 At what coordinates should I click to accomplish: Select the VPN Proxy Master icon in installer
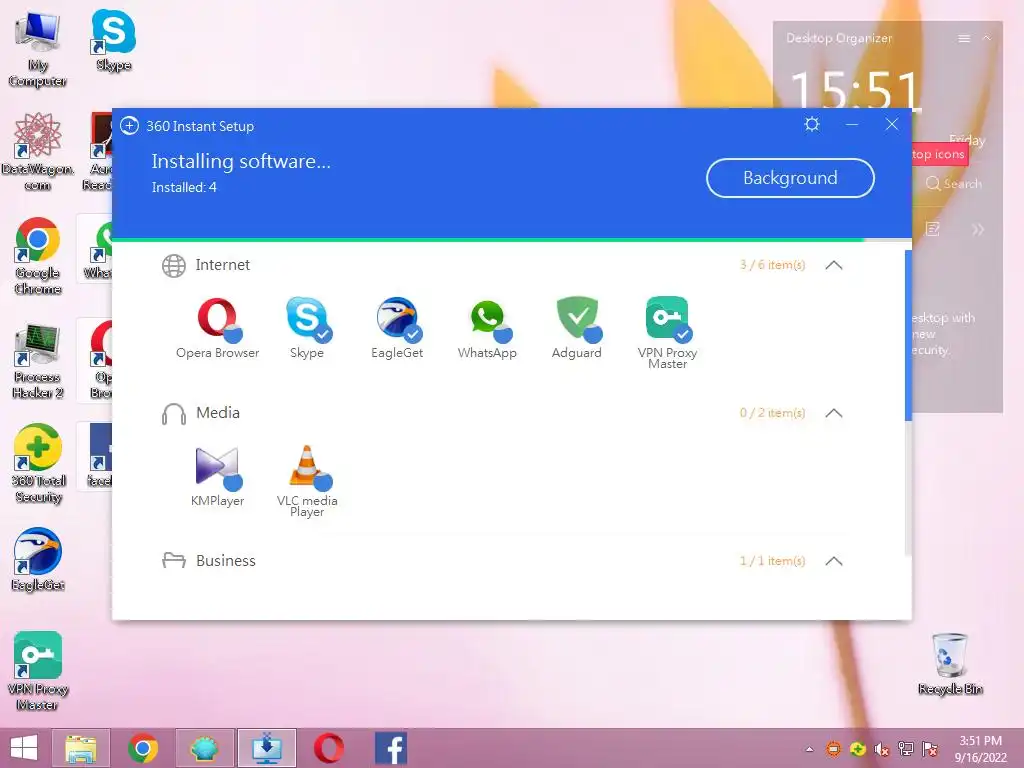pos(667,319)
